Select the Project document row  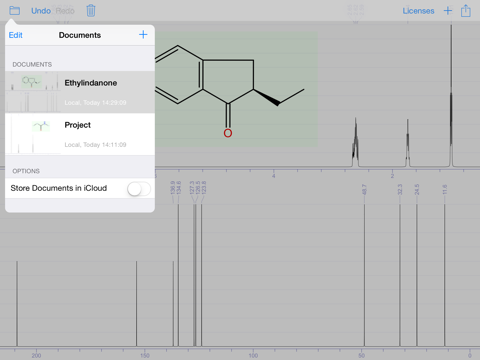click(80, 134)
